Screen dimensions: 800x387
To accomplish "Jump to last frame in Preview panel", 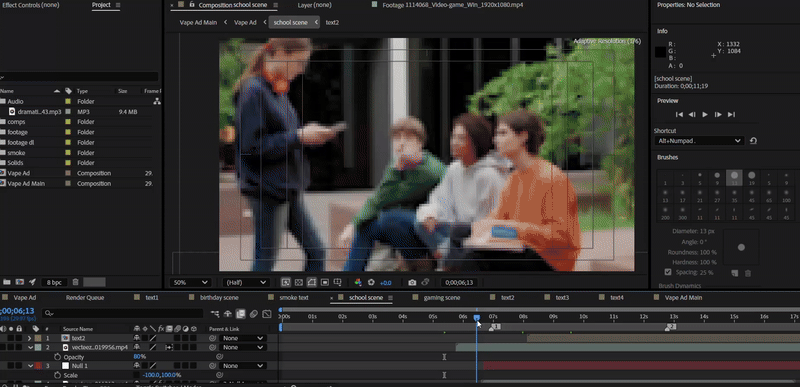I will pos(731,115).
